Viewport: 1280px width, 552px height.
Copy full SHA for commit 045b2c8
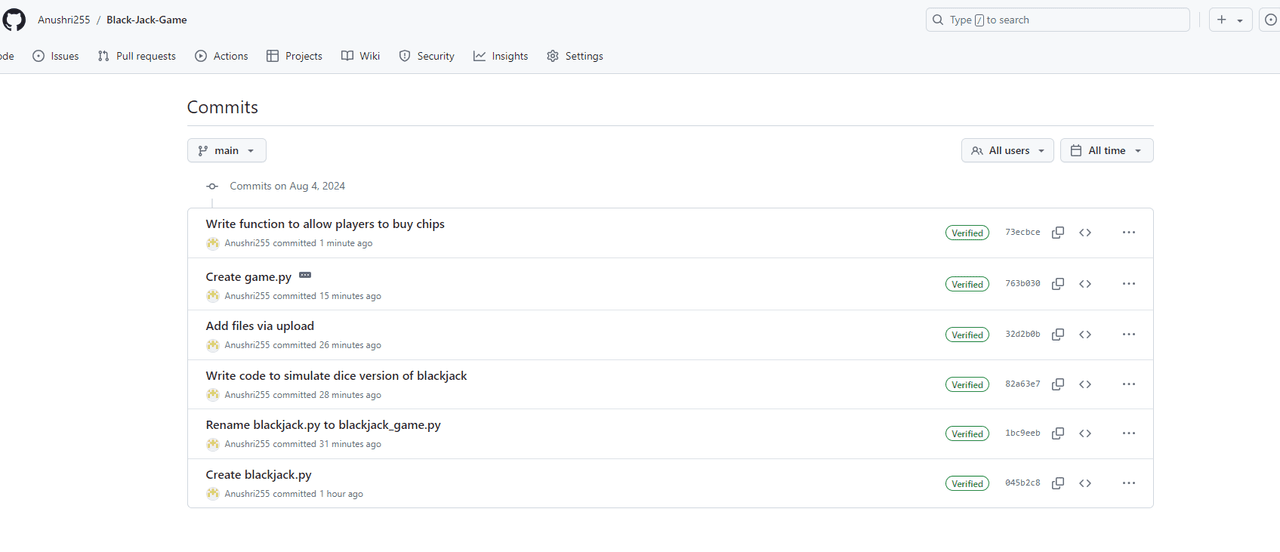[x=1057, y=483]
